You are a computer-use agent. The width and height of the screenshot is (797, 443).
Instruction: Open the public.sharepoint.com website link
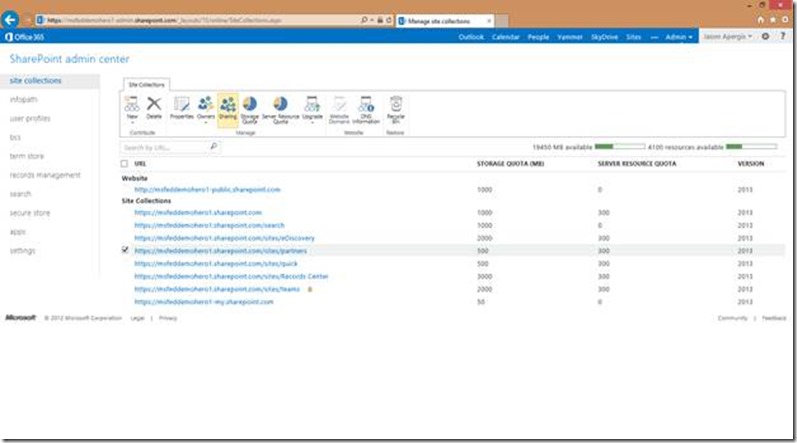coord(207,189)
